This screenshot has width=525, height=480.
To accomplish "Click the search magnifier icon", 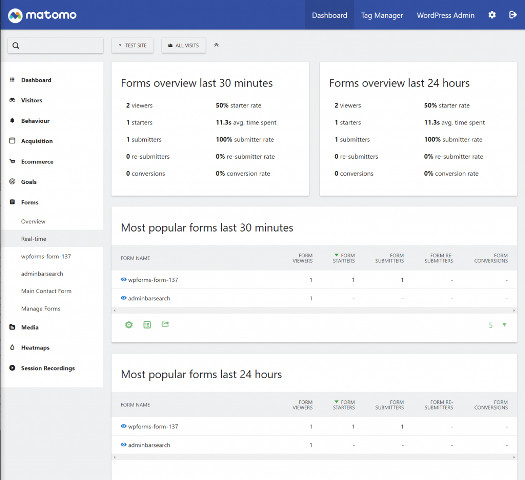I will [x=16, y=46].
